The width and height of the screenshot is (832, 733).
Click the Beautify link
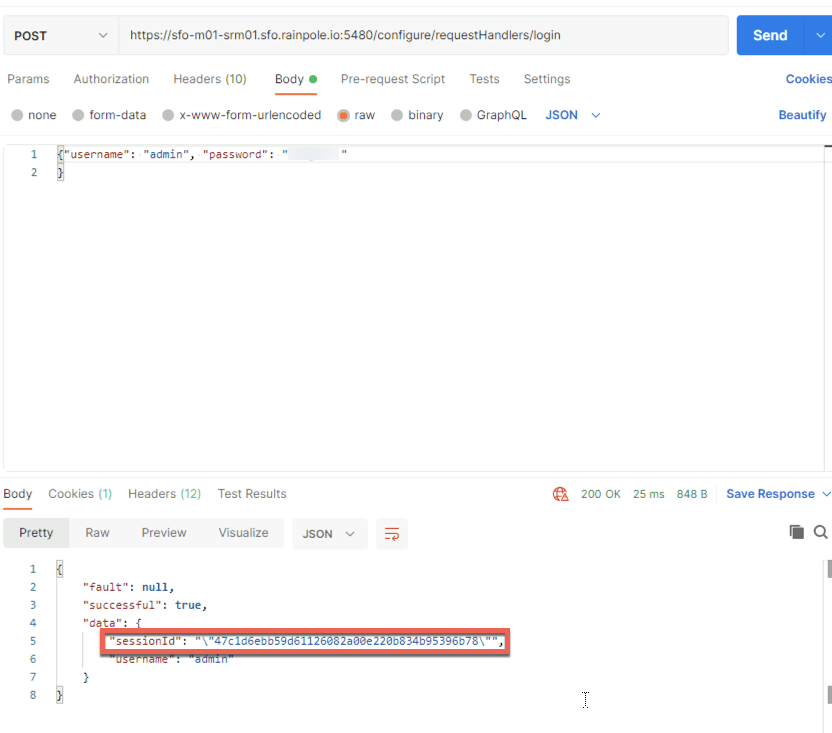(x=802, y=115)
